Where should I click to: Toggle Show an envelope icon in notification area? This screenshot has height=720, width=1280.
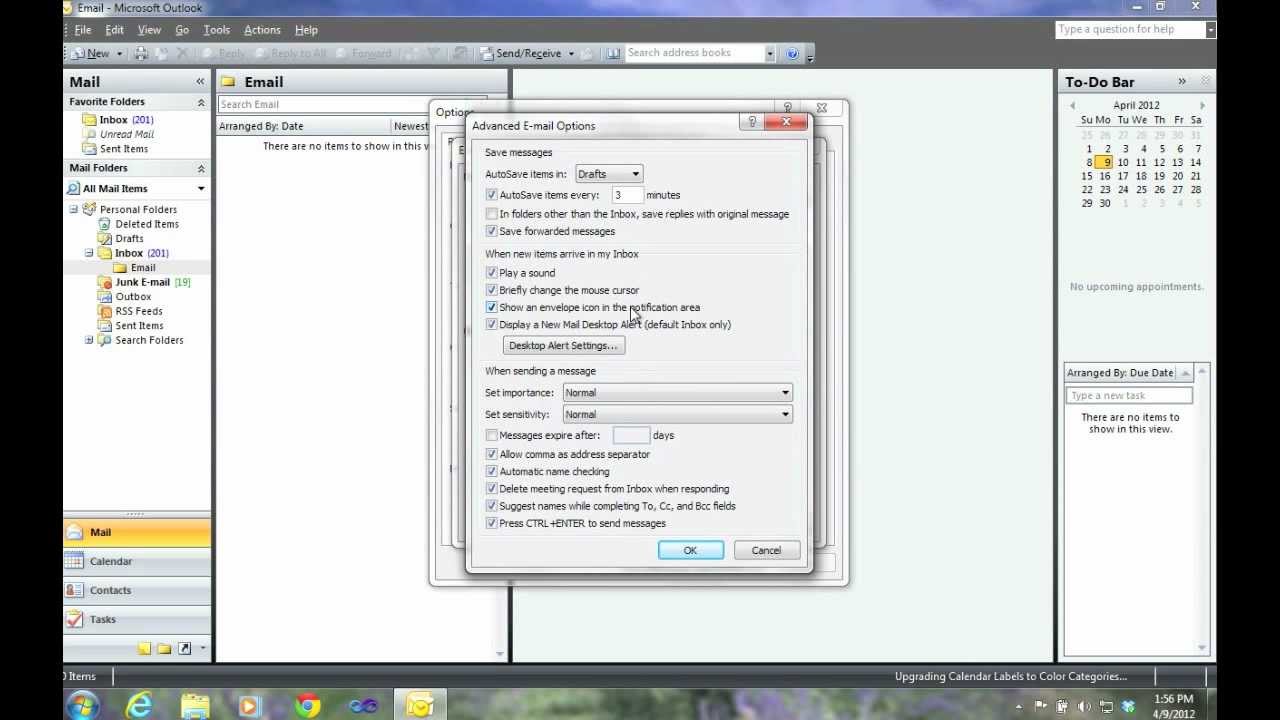click(491, 307)
